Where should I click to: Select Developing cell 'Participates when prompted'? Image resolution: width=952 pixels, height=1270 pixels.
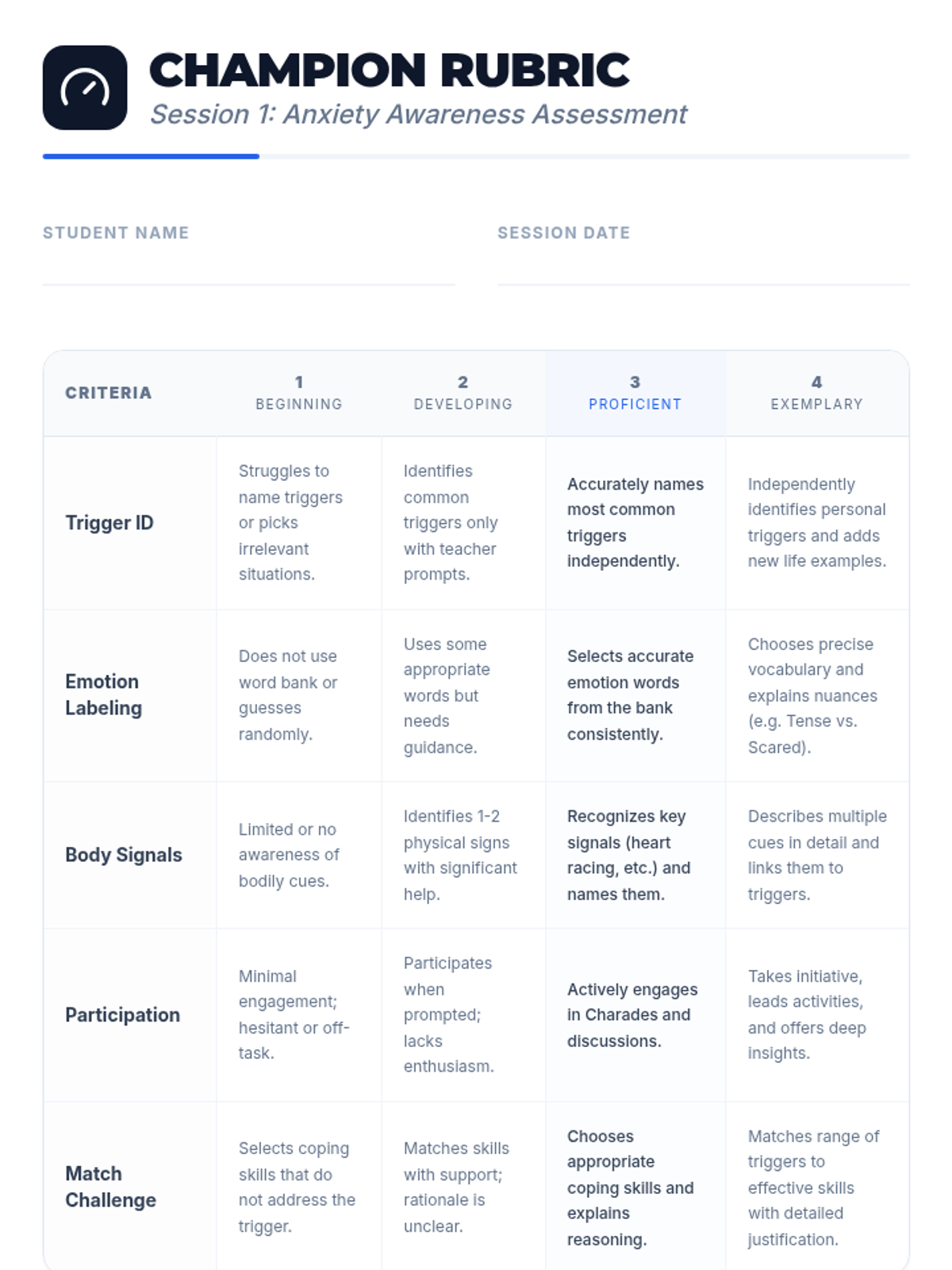(463, 1014)
